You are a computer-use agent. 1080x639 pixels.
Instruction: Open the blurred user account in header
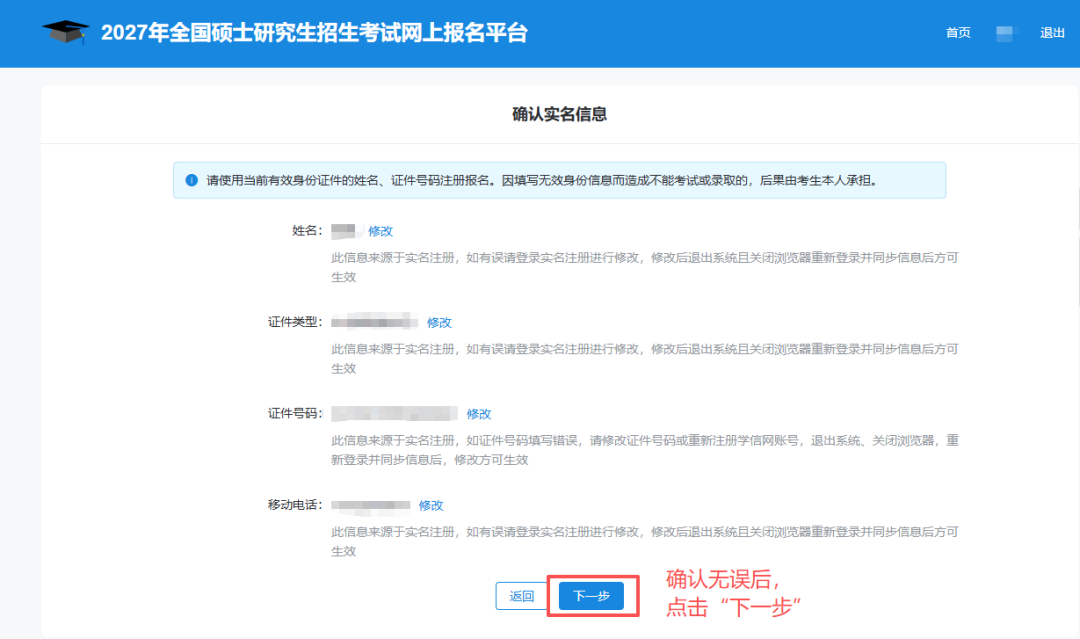pyautogui.click(x=1006, y=32)
